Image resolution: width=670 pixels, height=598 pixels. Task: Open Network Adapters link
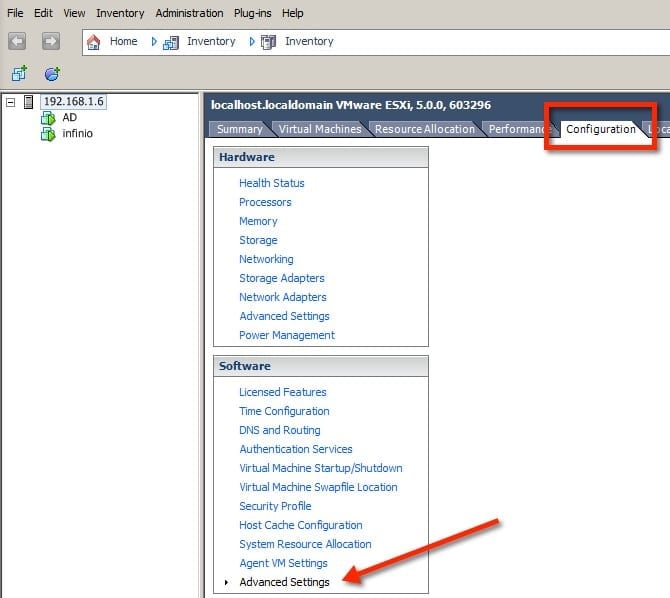(283, 297)
